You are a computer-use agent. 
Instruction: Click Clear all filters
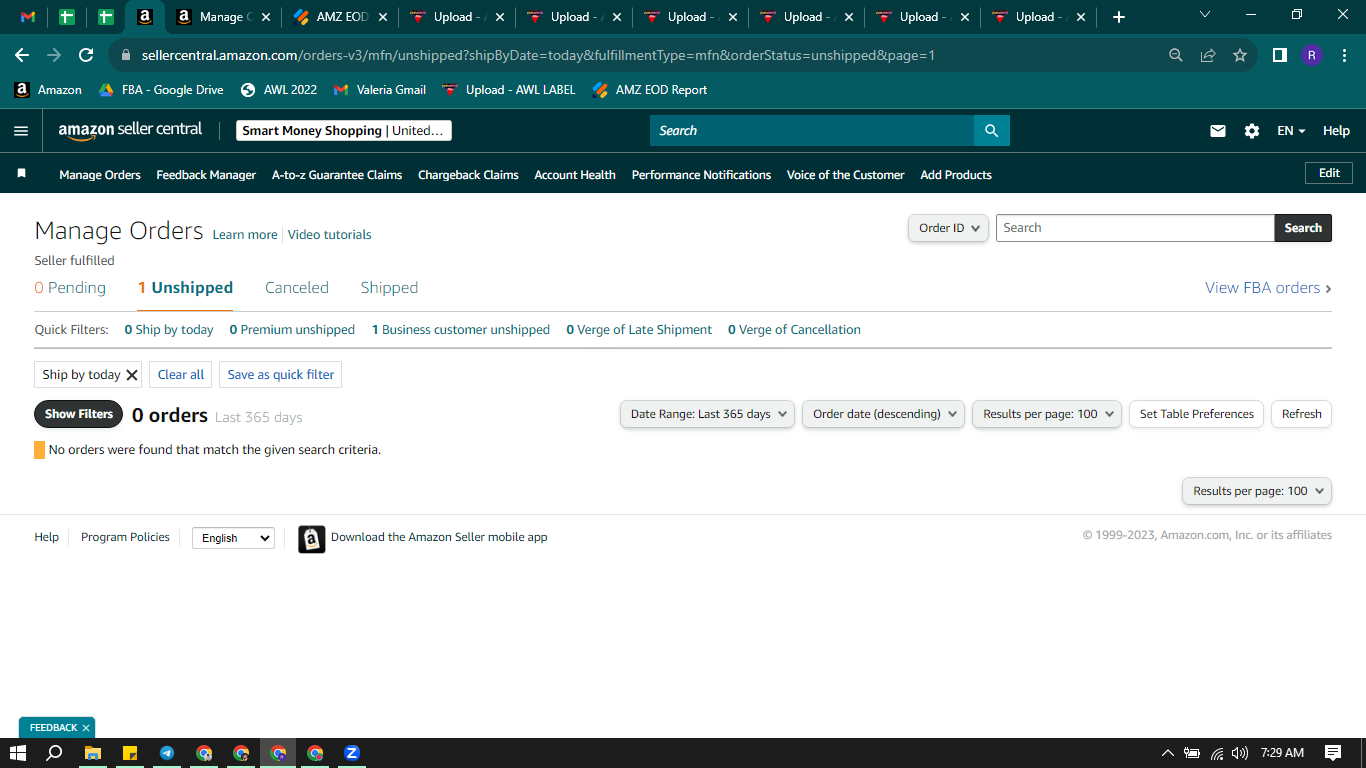[x=181, y=375]
